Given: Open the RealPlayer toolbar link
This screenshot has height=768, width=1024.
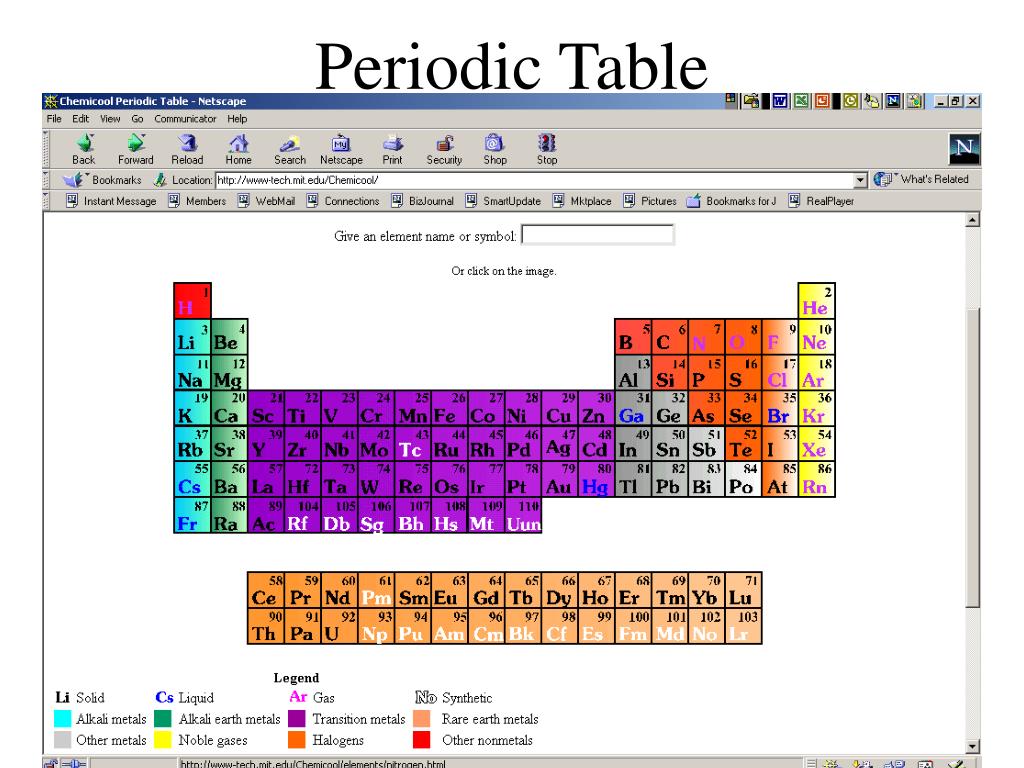Looking at the screenshot, I should 822,201.
